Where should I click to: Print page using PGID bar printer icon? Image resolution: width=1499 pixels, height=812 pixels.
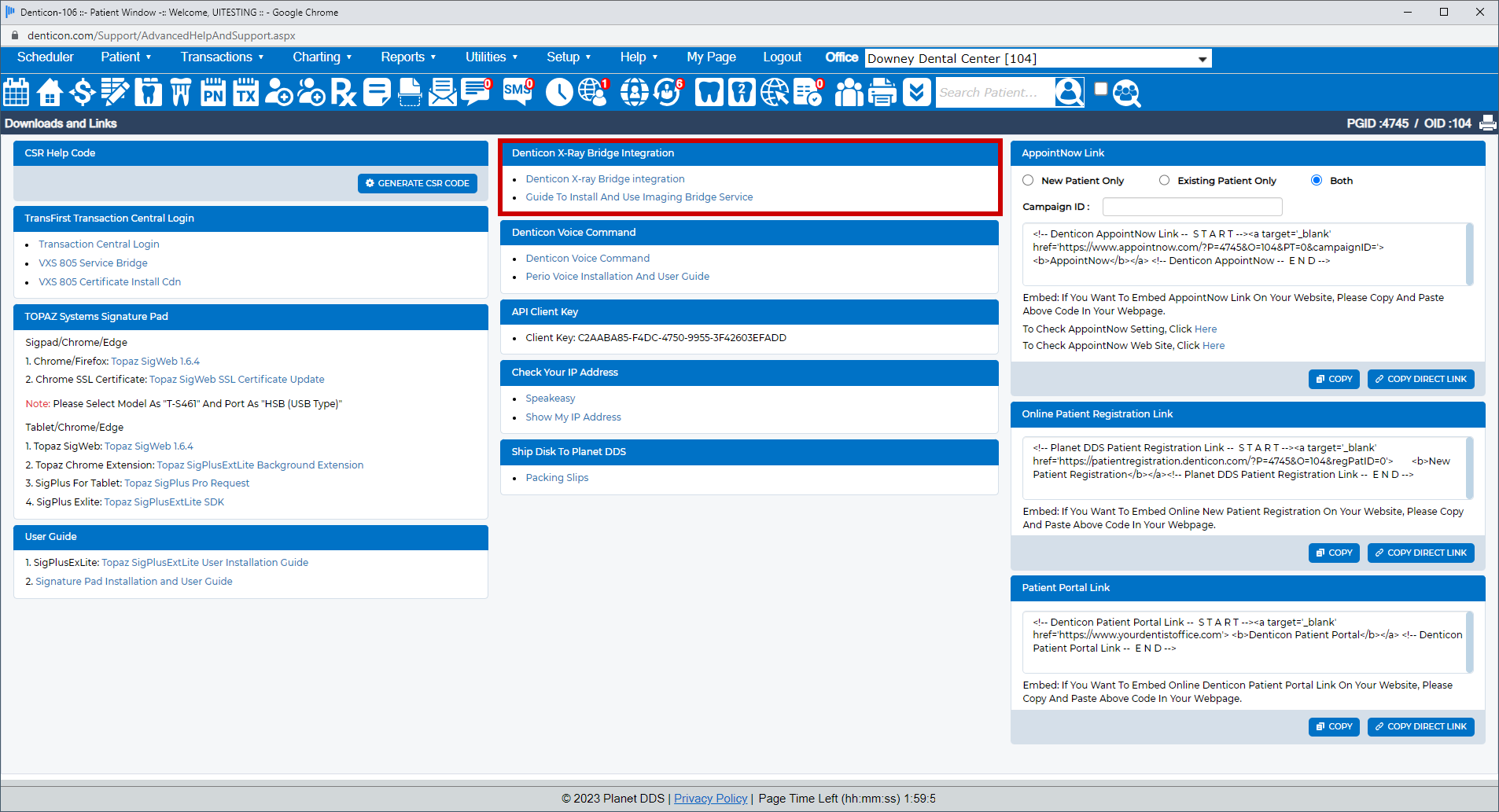1488,123
